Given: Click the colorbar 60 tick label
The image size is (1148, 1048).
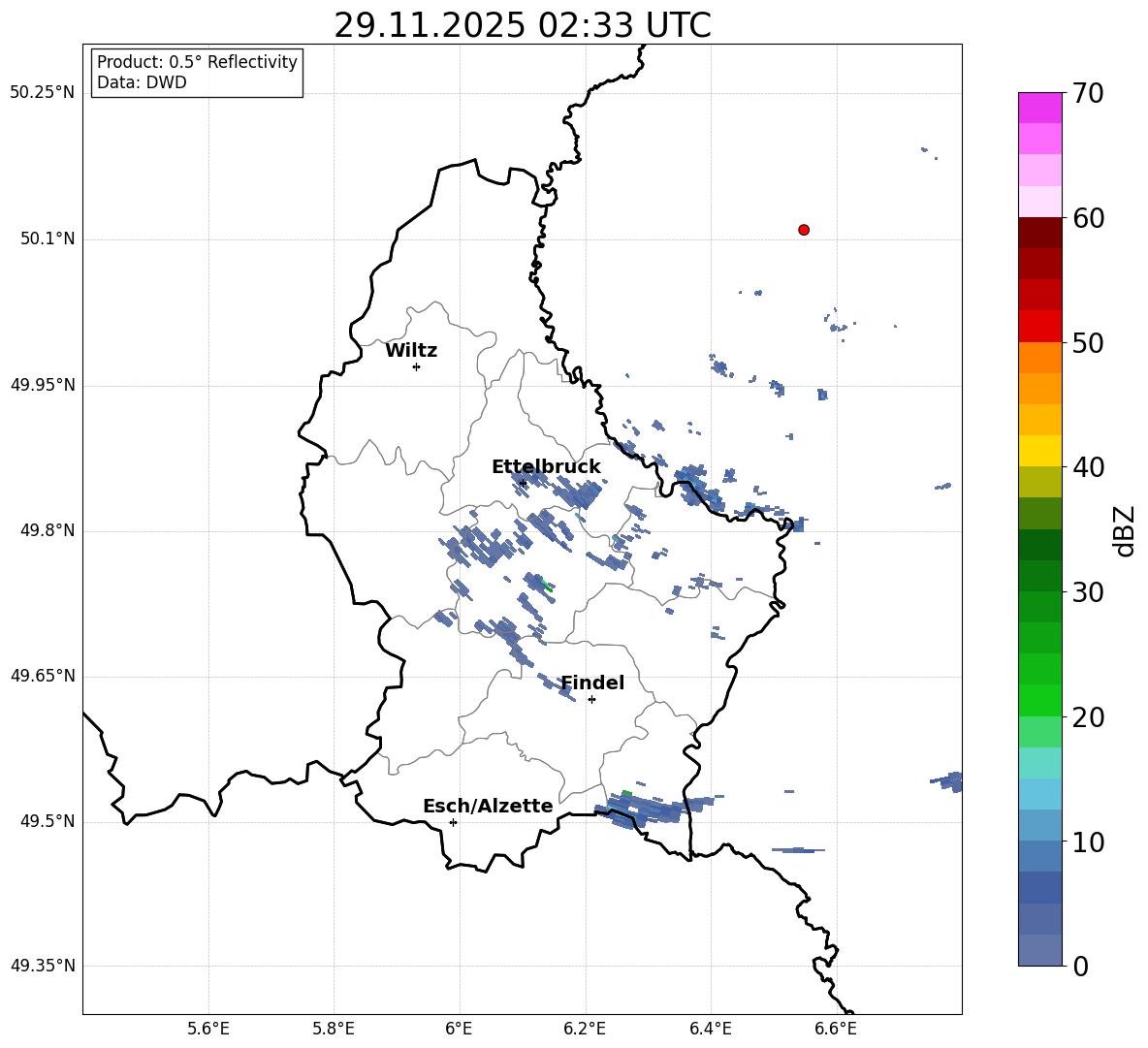Looking at the screenshot, I should (1088, 218).
